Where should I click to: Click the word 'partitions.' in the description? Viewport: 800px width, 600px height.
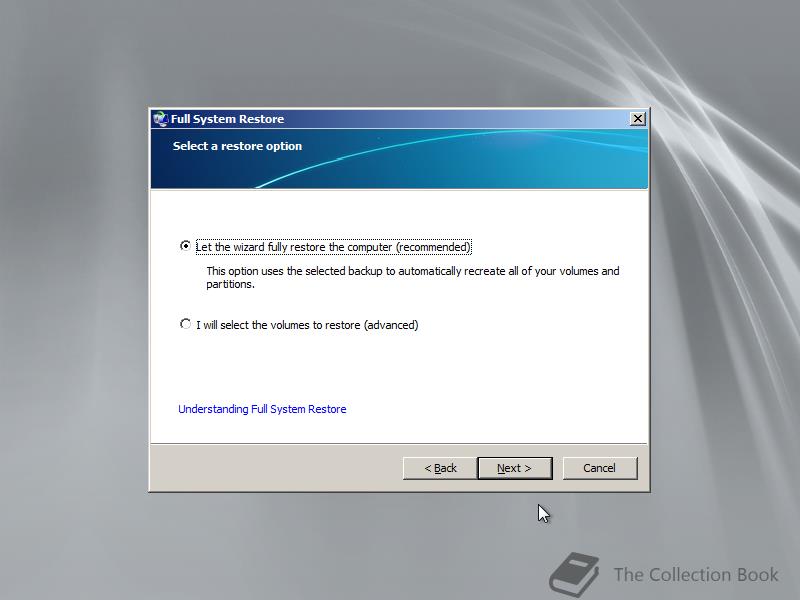click(x=230, y=284)
